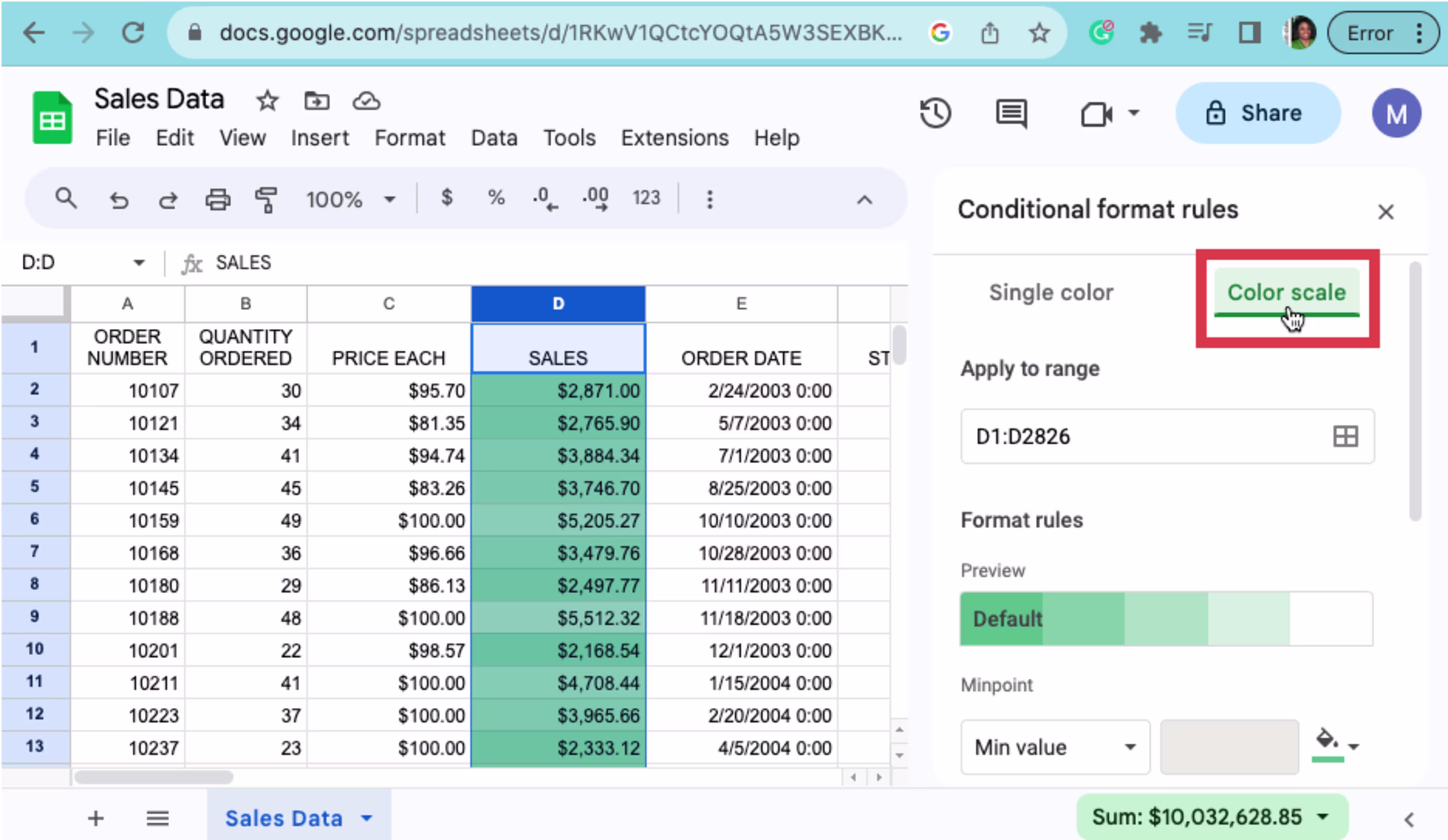The height and width of the screenshot is (840, 1448).
Task: Switch to Single color rule
Action: tap(1051, 292)
